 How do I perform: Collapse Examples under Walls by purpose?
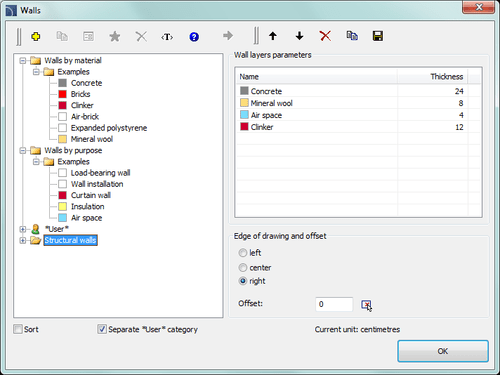point(36,162)
